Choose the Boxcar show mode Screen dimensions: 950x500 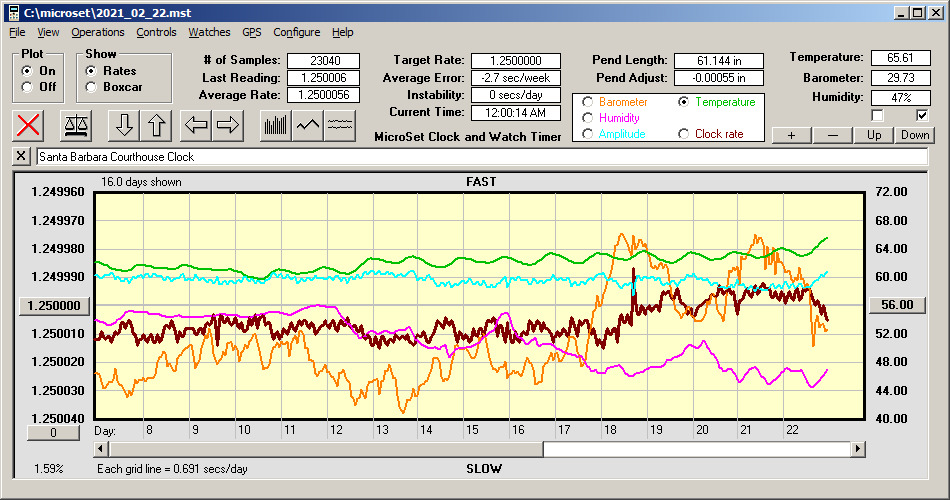92,87
